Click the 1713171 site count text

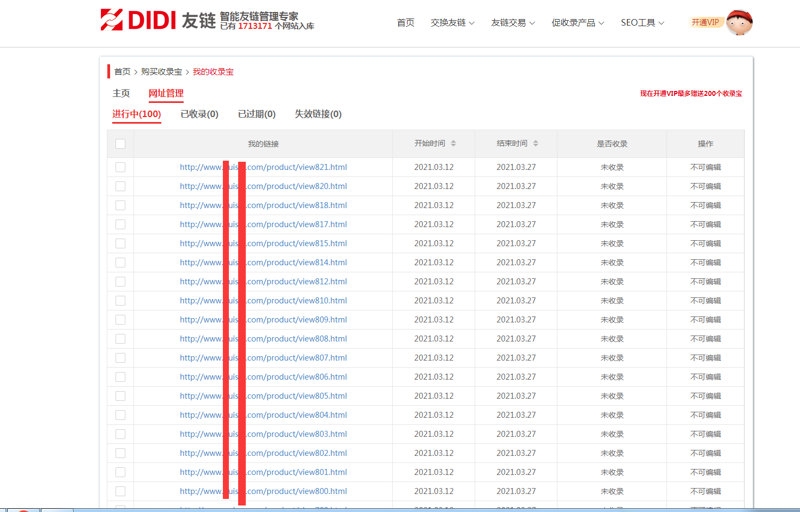255,26
